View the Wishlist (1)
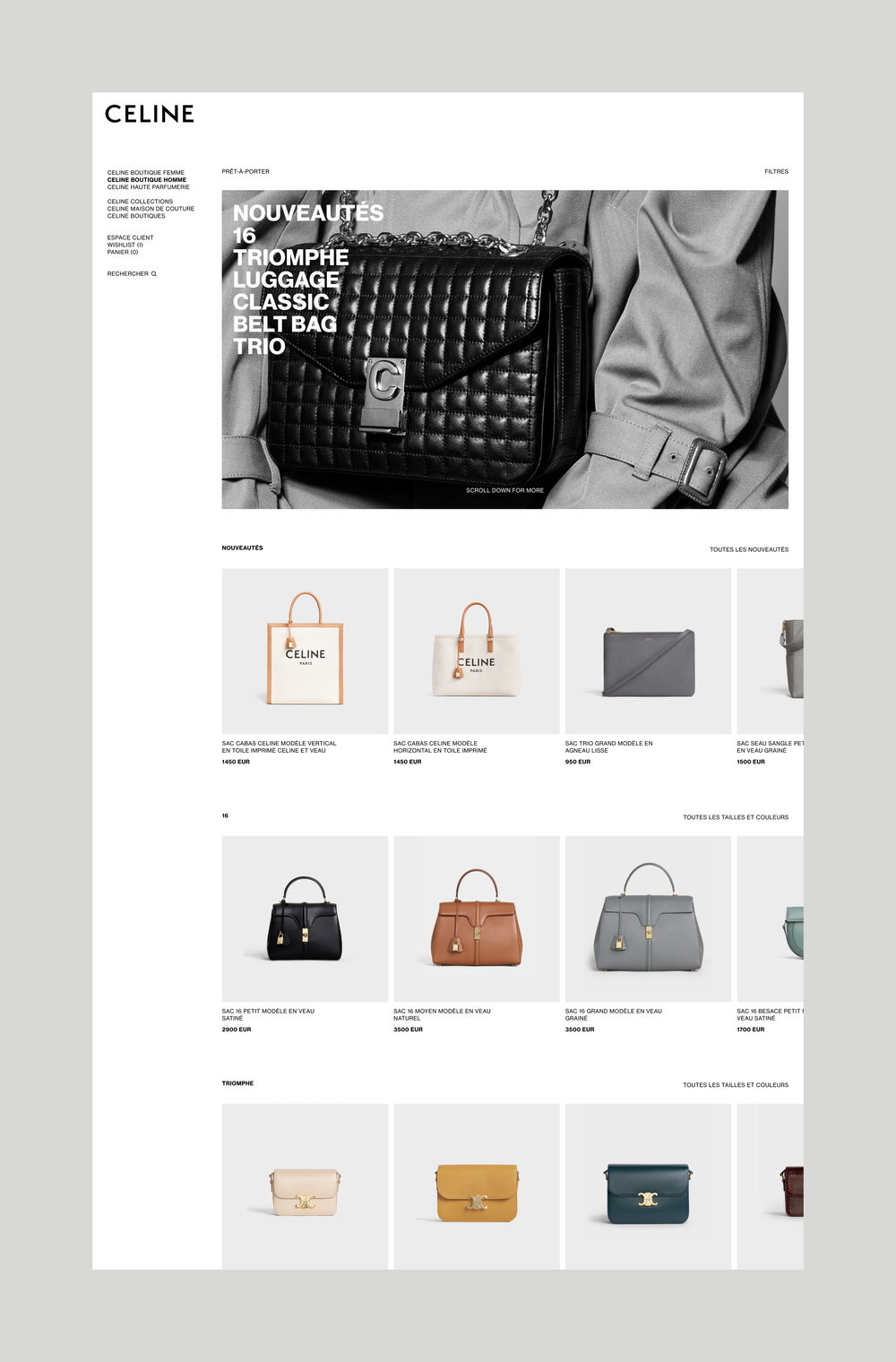This screenshot has width=896, height=1362. (125, 245)
